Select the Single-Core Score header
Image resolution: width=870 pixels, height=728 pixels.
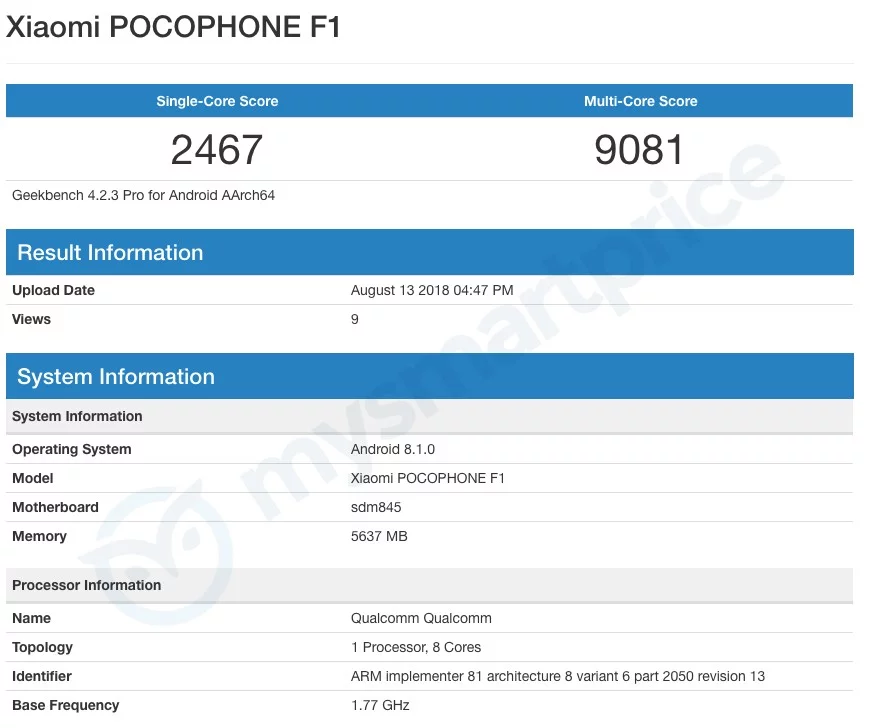pos(216,100)
